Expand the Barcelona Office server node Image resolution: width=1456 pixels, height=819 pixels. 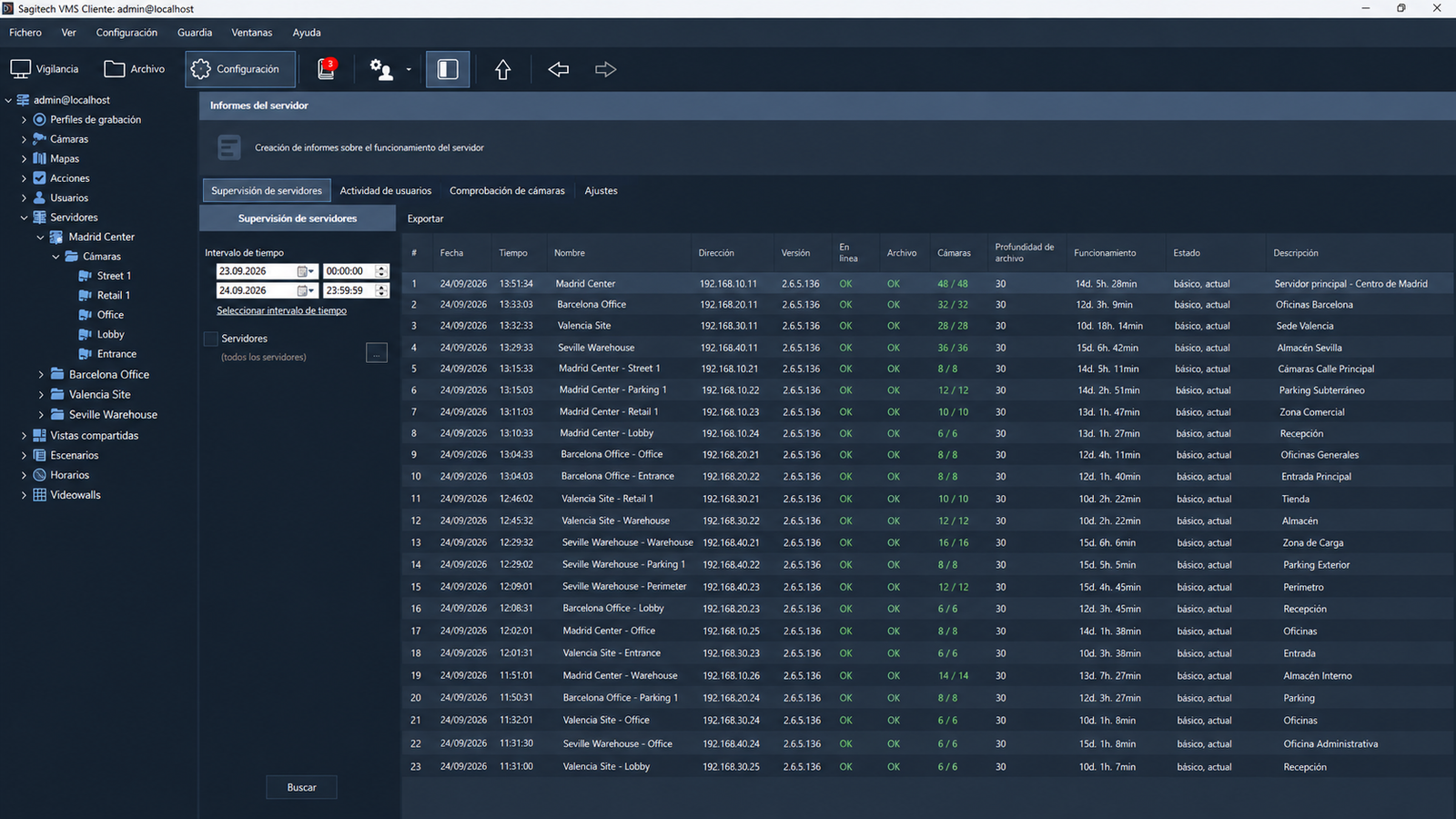[x=40, y=374]
